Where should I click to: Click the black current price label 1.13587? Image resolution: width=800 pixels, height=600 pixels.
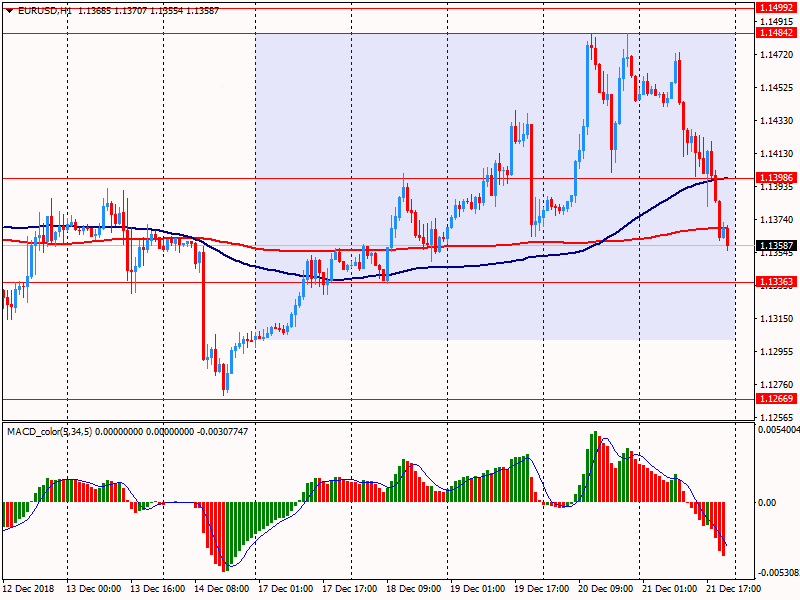[x=776, y=246]
